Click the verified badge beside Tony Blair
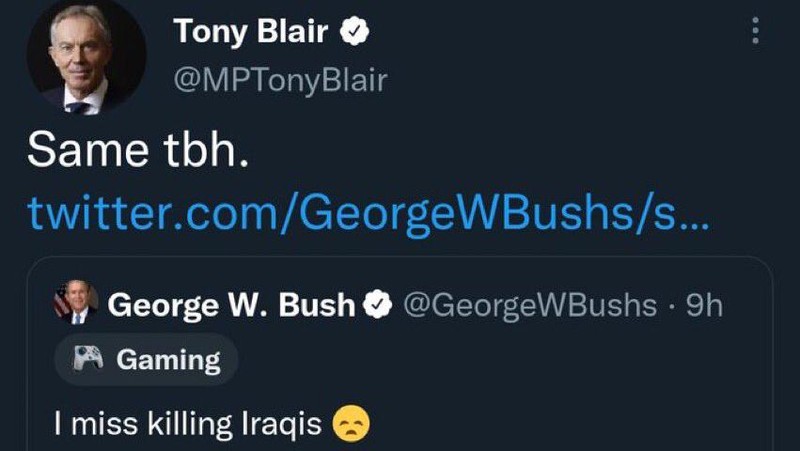The image size is (800, 451). click(x=354, y=32)
